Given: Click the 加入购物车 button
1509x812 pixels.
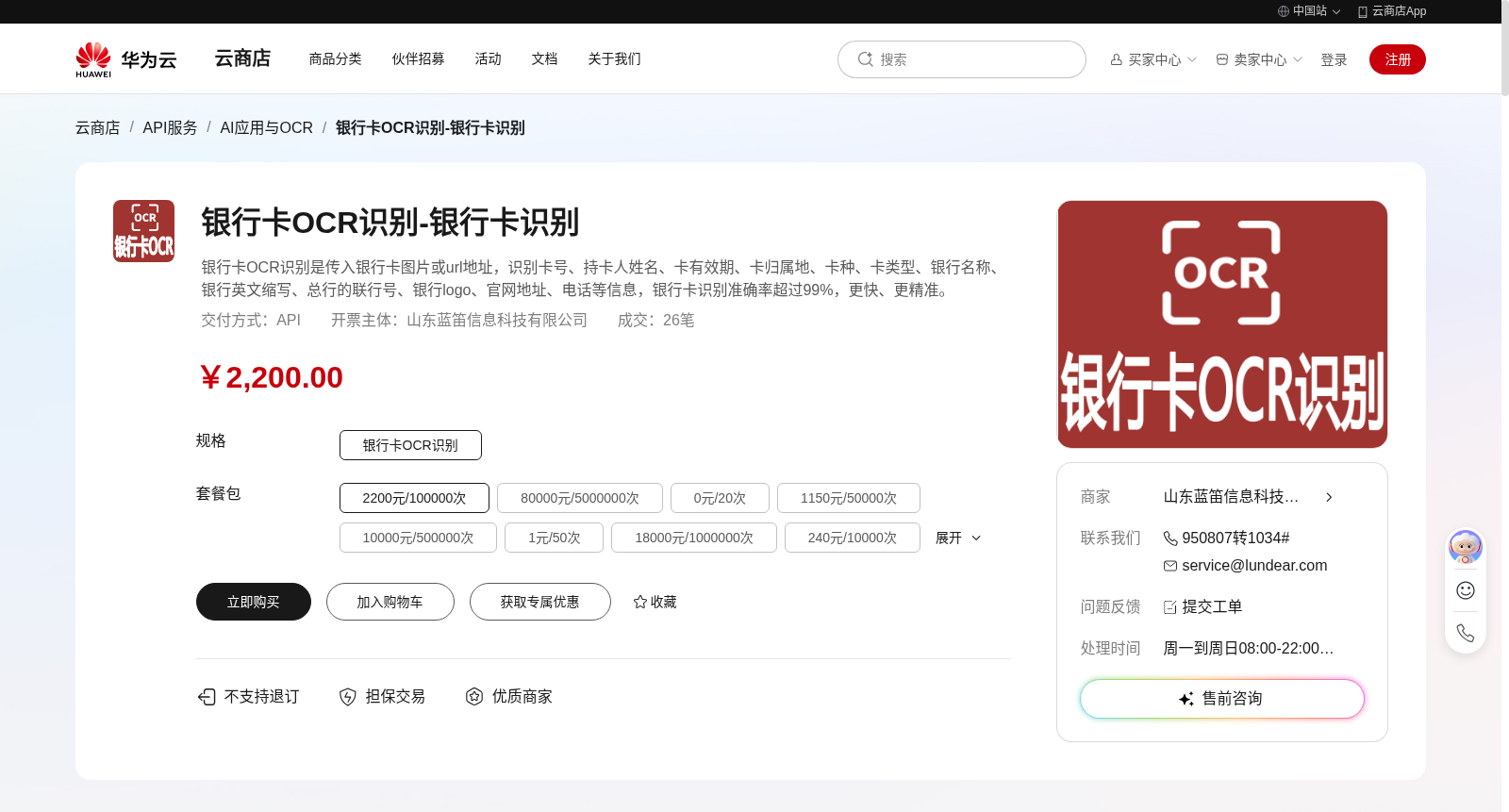Looking at the screenshot, I should [x=390, y=602].
